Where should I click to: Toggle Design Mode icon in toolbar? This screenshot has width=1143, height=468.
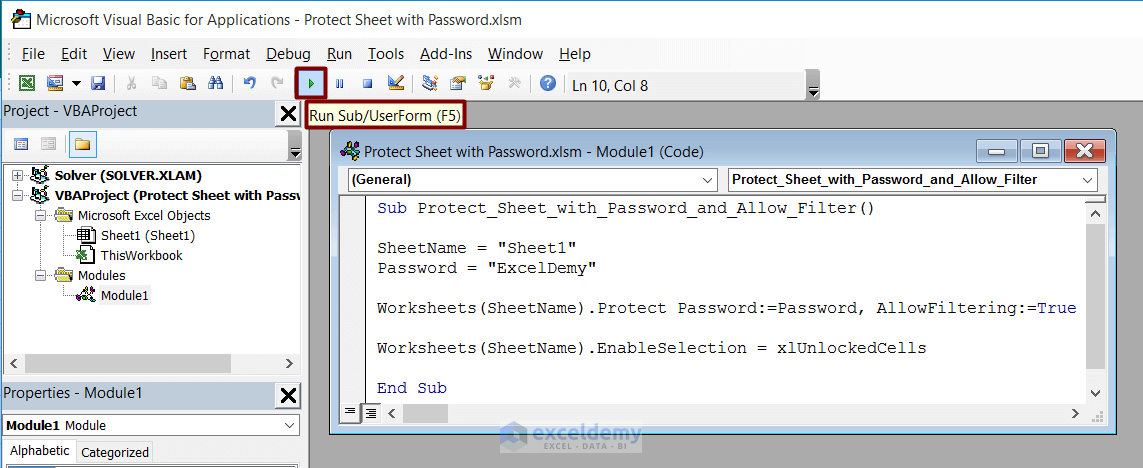tap(395, 84)
